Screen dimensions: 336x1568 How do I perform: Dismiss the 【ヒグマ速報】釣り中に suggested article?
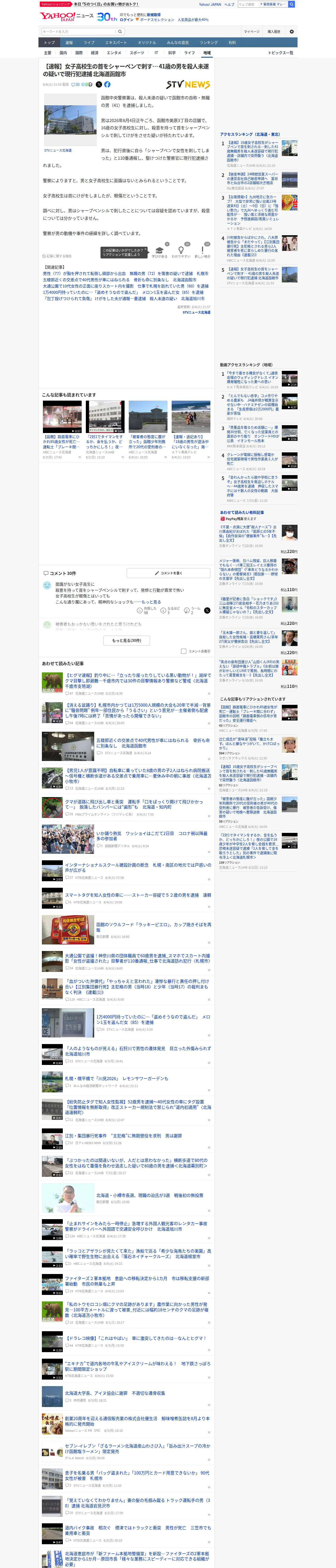tap(209, 694)
